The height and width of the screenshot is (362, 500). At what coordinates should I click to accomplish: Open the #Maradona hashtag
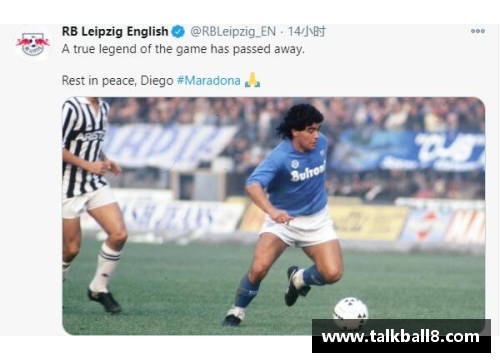coord(208,81)
